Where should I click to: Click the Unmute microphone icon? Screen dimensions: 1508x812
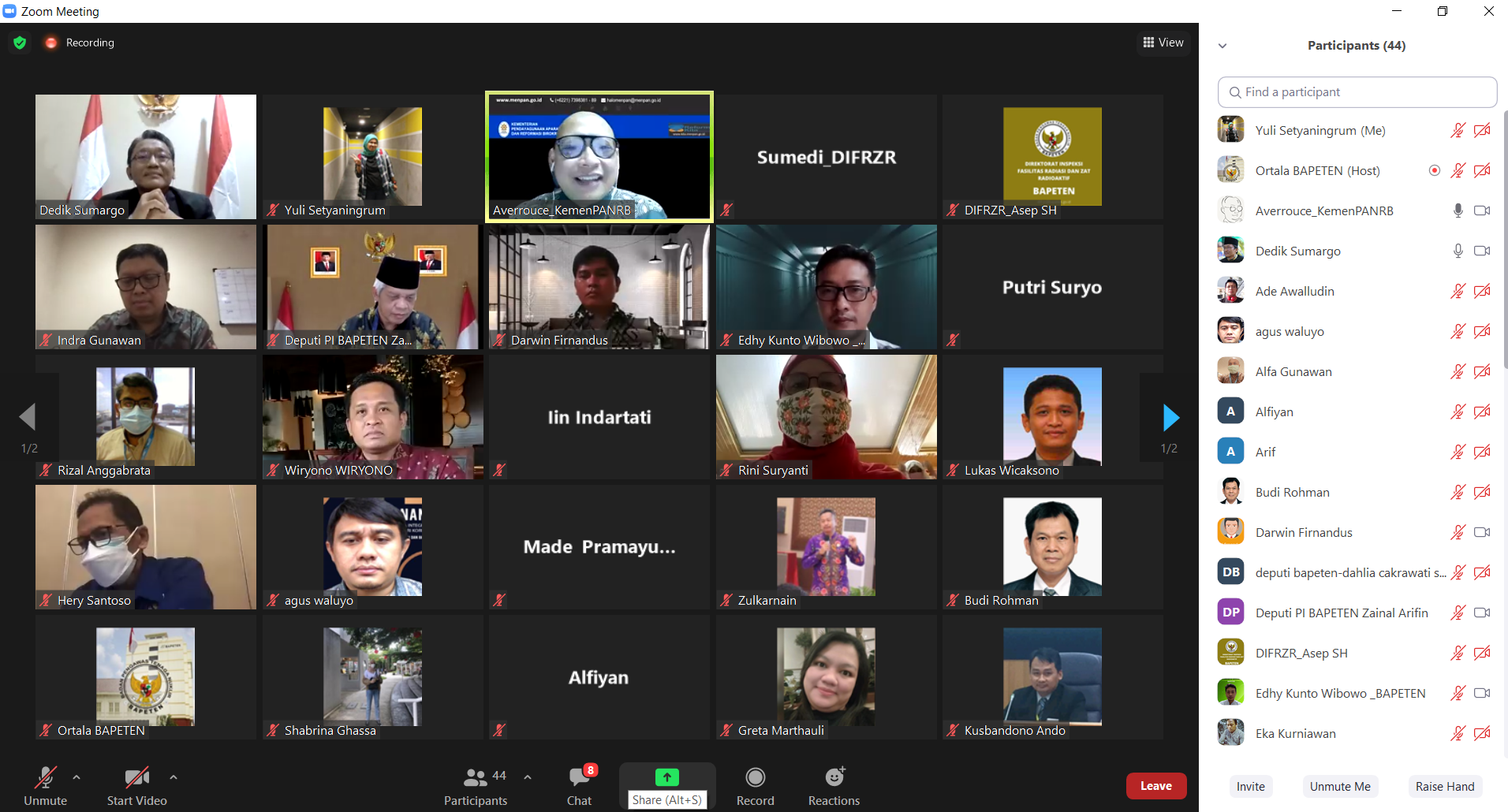[45, 777]
